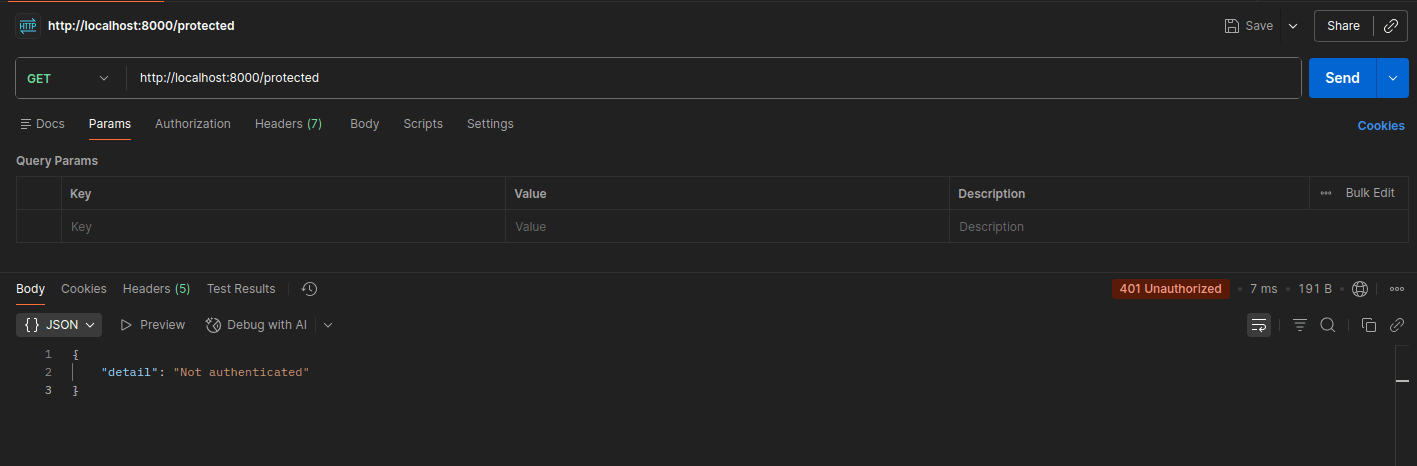Click the filter response icon
This screenshot has height=466, width=1417.
(x=1300, y=325)
